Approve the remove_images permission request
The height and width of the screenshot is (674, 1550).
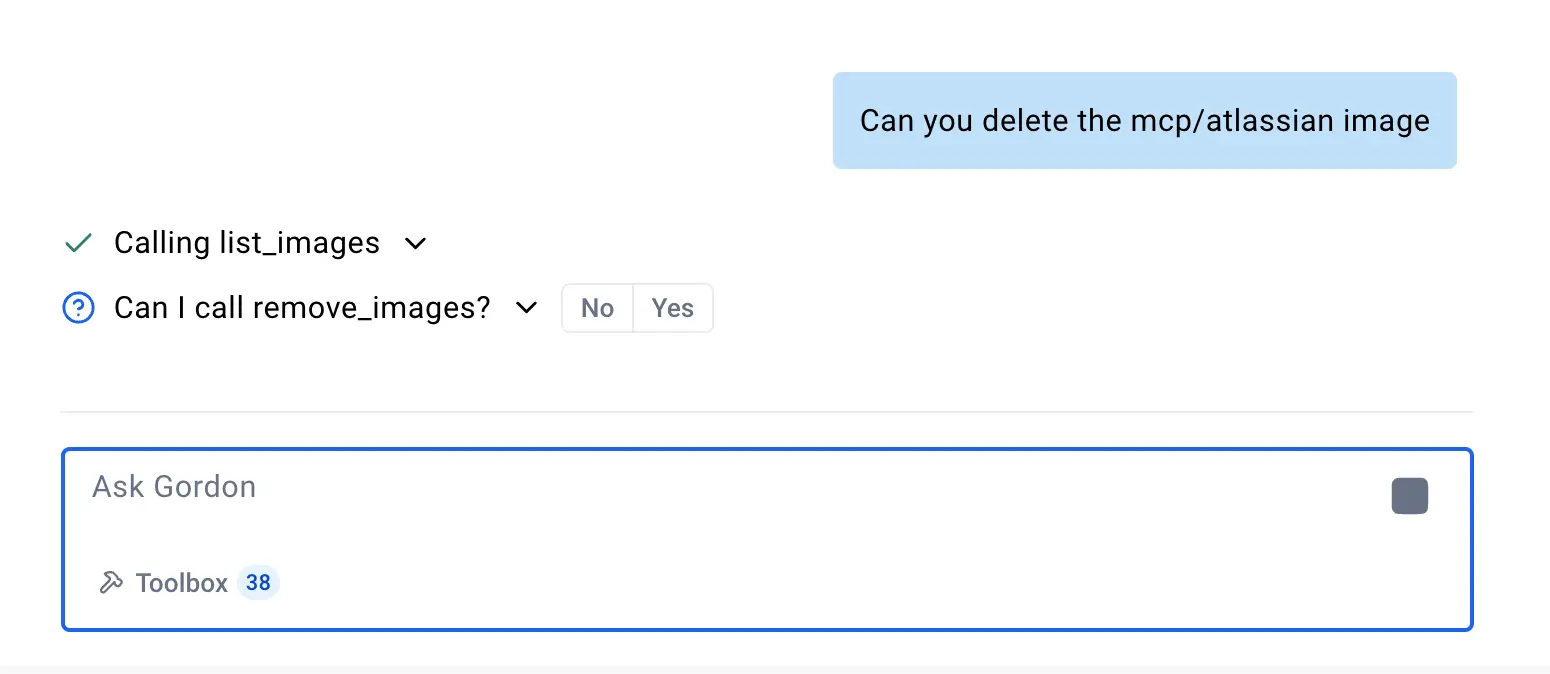672,308
